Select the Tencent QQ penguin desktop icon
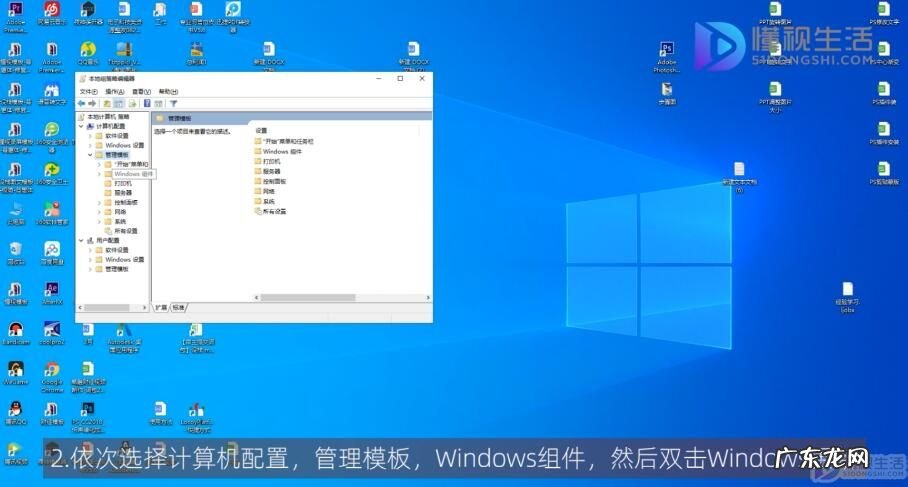The height and width of the screenshot is (487, 908). click(x=16, y=413)
